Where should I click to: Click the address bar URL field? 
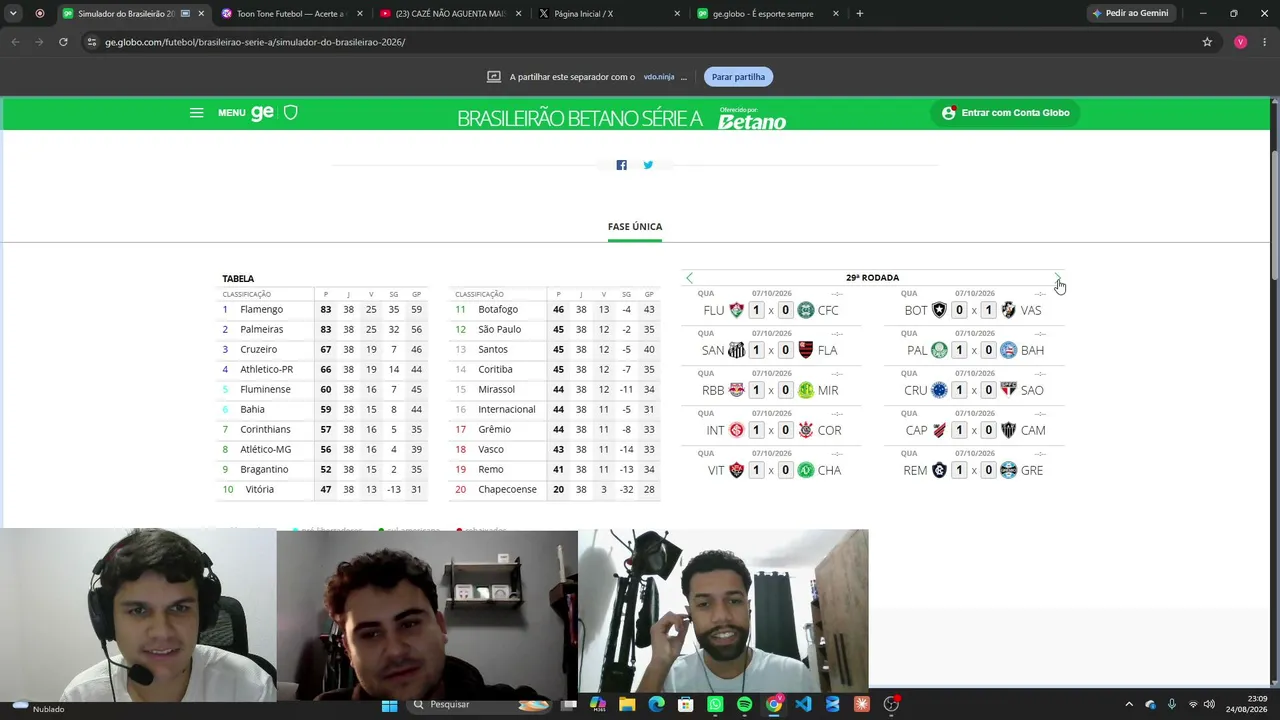pos(640,42)
